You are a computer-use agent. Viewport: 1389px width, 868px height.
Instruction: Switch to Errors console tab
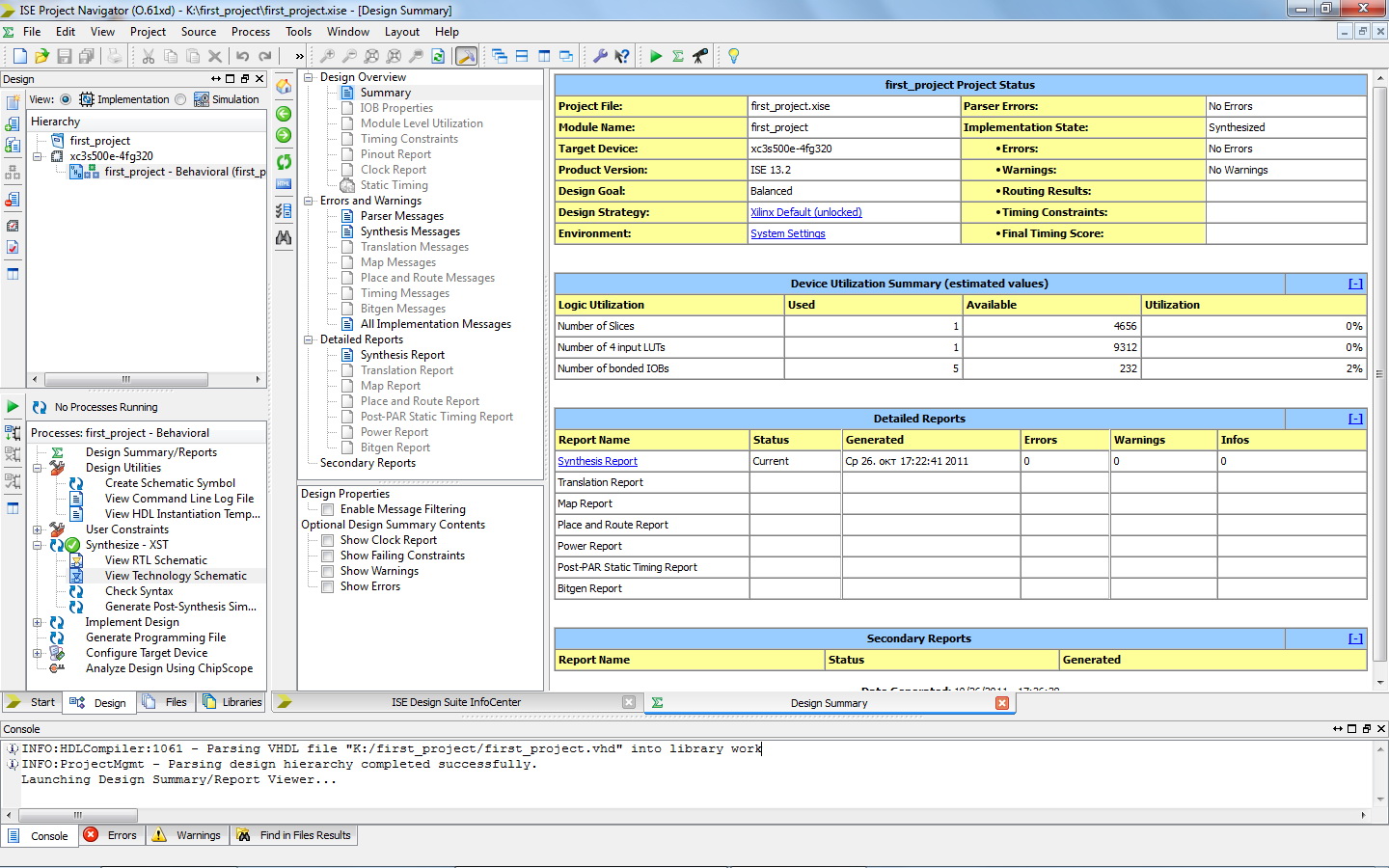111,835
